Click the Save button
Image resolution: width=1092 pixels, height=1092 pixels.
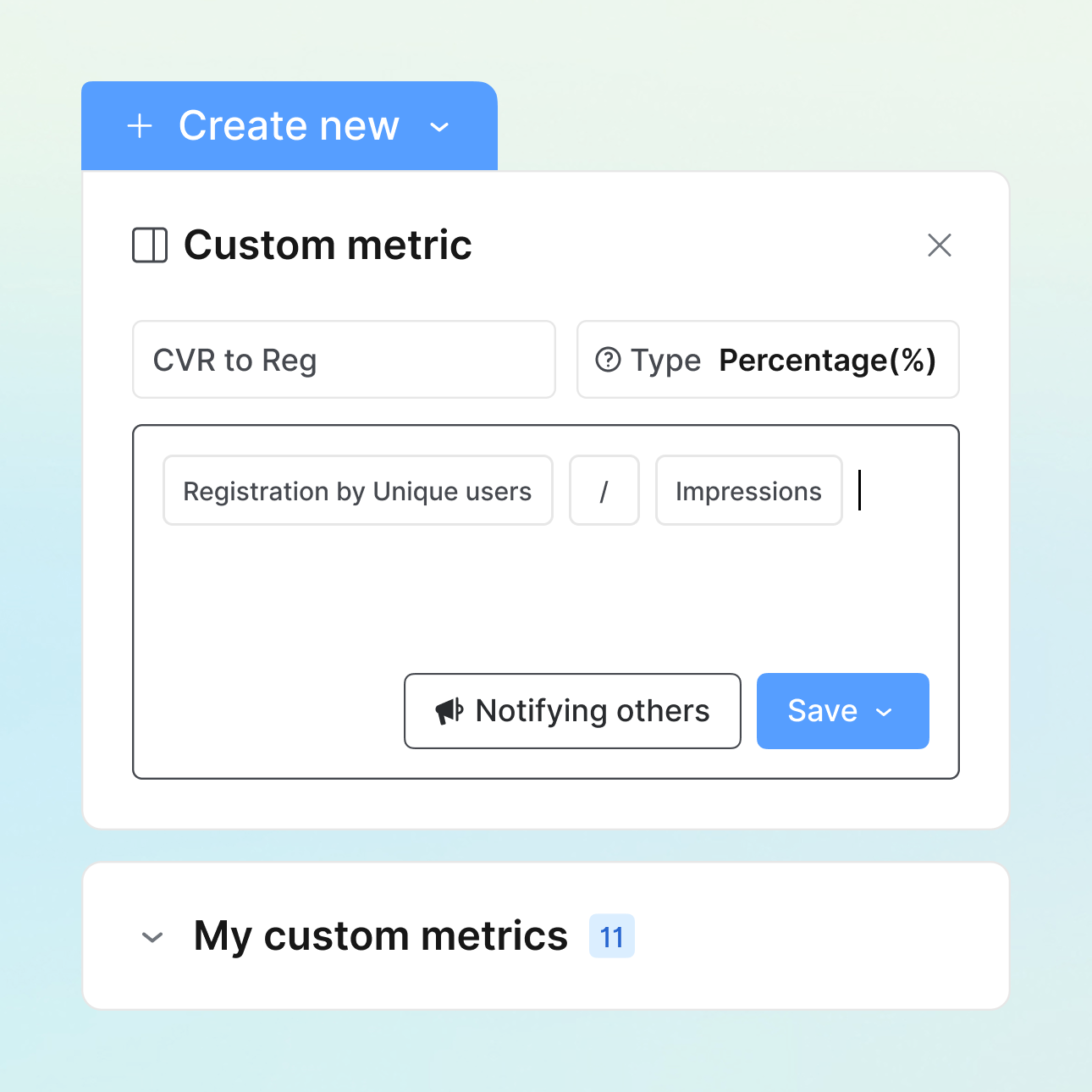click(823, 711)
